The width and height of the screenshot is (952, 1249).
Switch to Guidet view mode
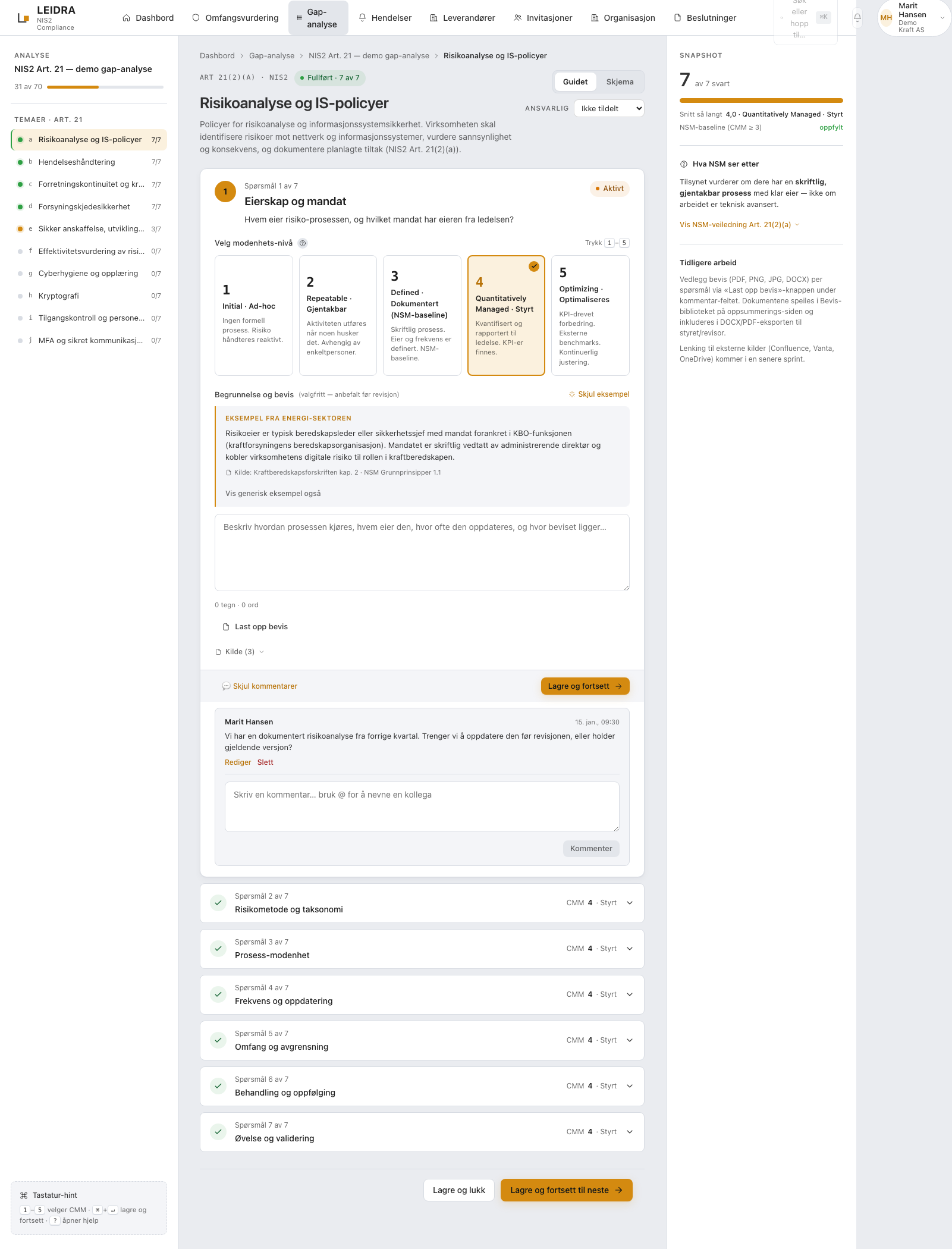(x=575, y=82)
